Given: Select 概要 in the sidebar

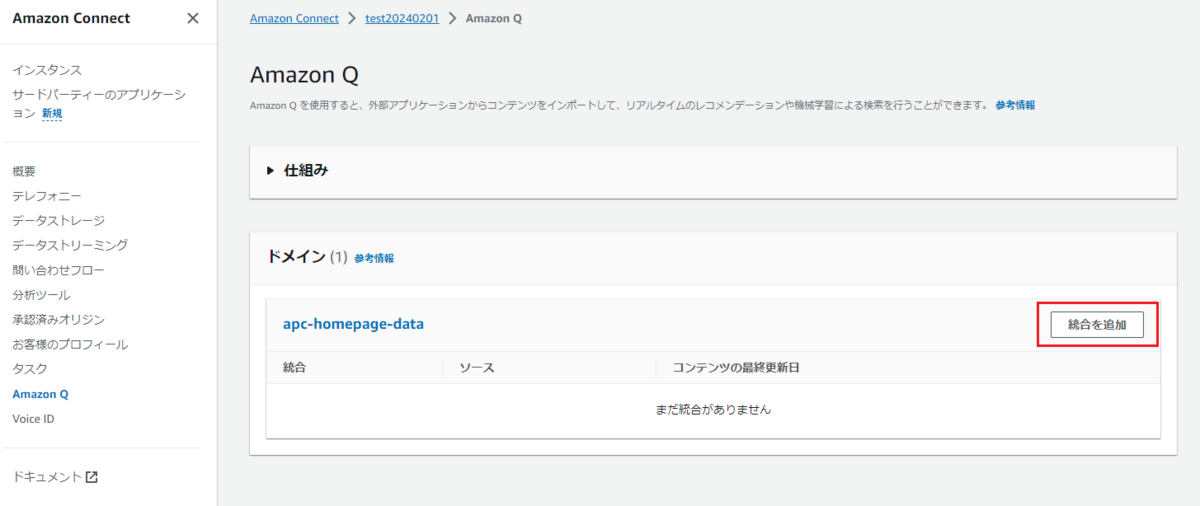Looking at the screenshot, I should [24, 171].
